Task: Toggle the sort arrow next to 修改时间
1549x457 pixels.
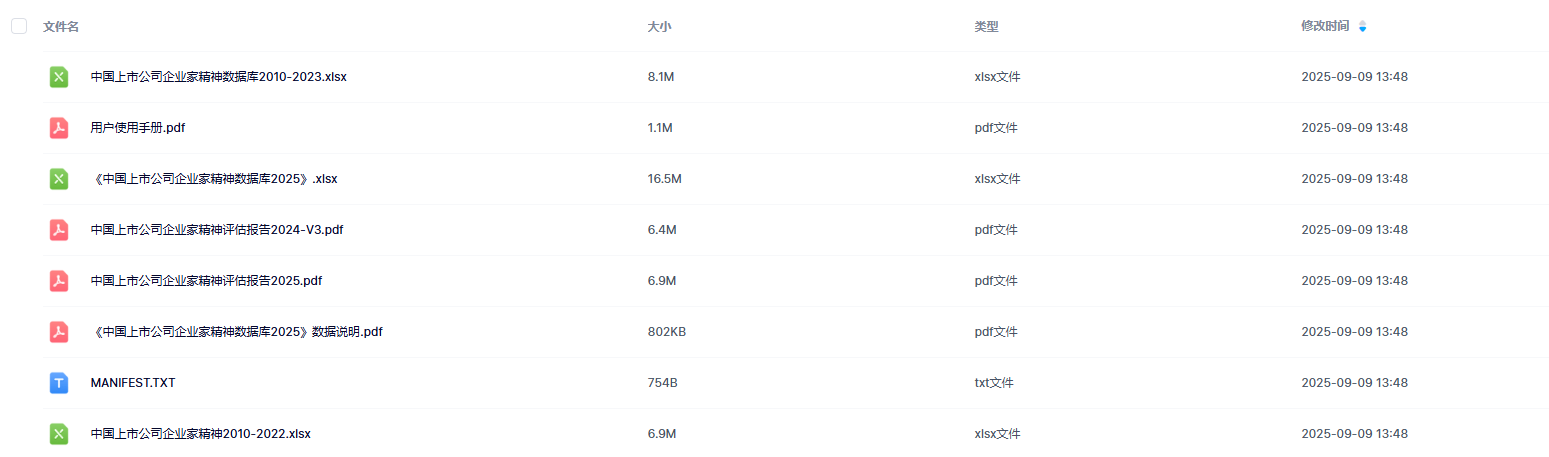Action: tap(1362, 27)
